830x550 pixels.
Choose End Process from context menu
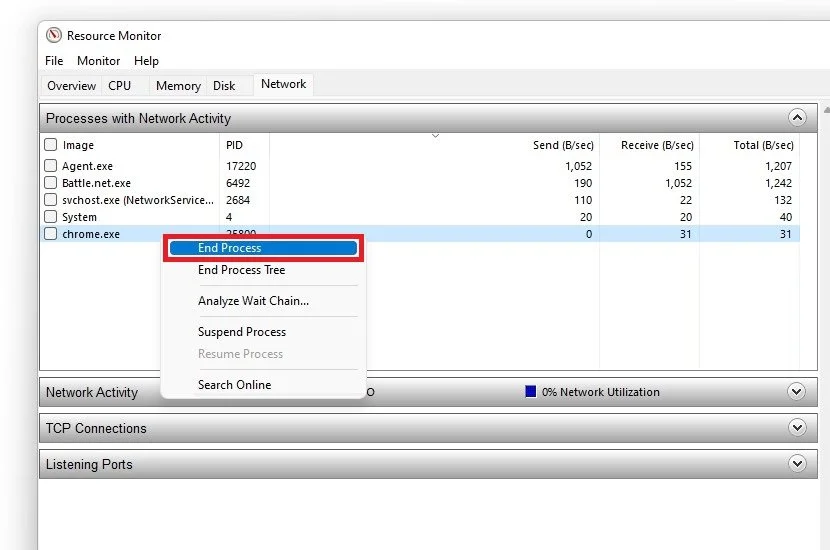[x=263, y=248]
